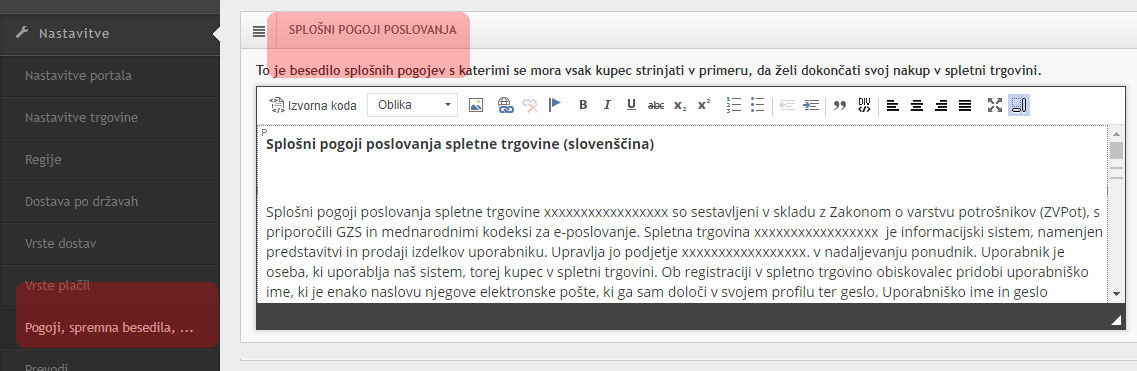Center align the text
This screenshot has width=1137, height=371.
917,105
